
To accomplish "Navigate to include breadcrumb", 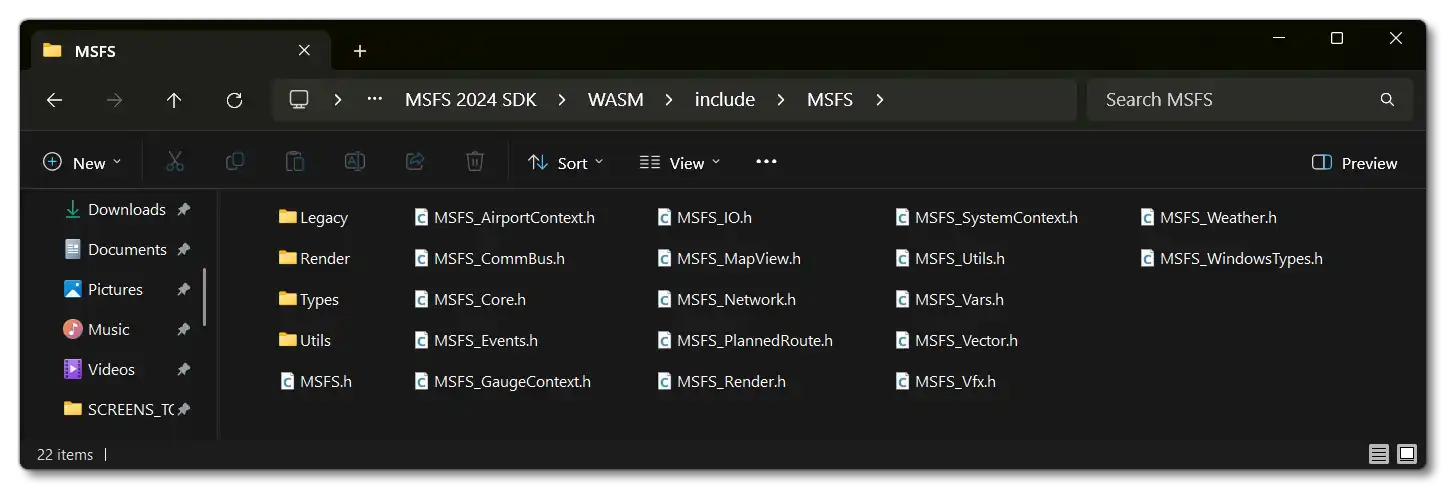I will (x=725, y=100).
